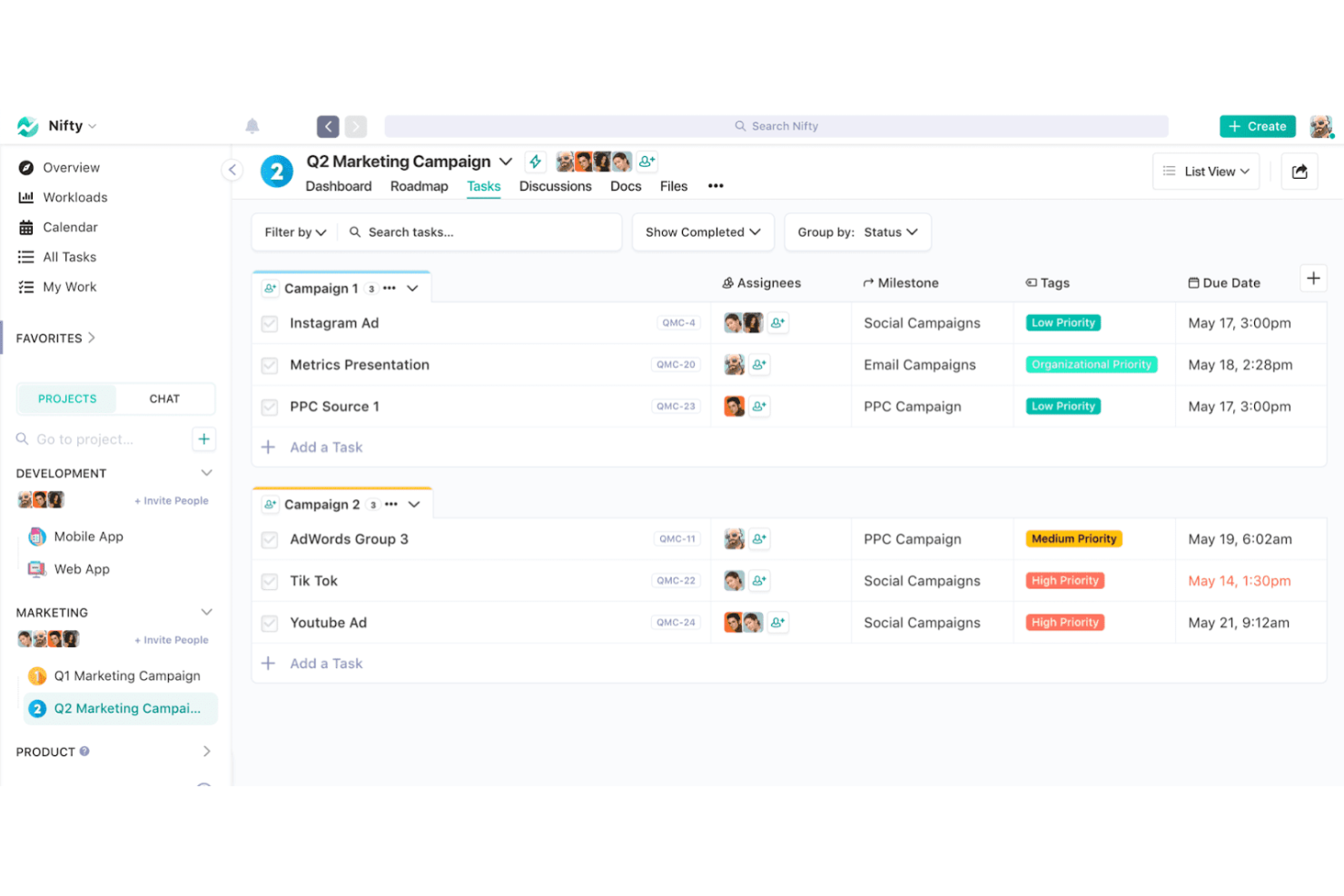The image size is (1344, 896).
Task: Click Invite People under Marketing
Action: coord(172,640)
